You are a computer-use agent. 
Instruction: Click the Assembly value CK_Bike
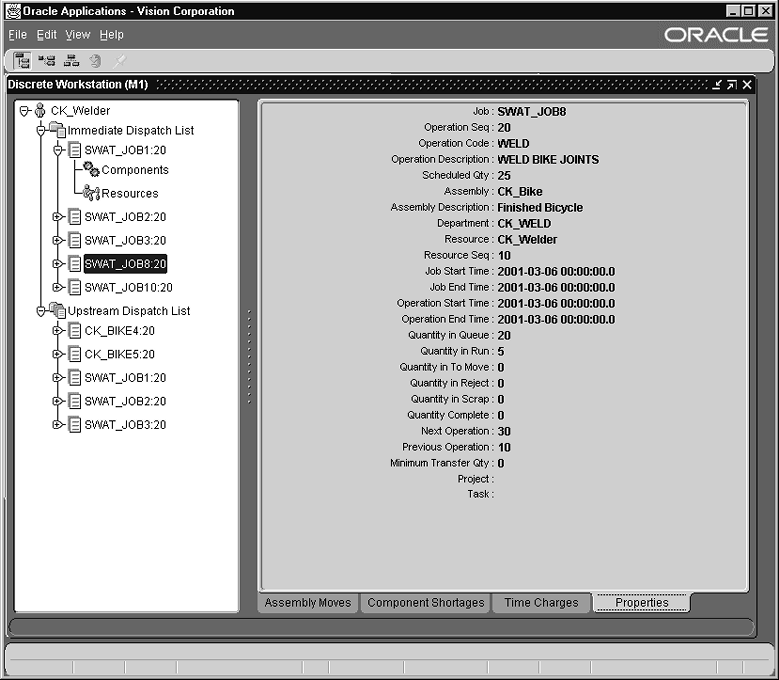[520, 192]
